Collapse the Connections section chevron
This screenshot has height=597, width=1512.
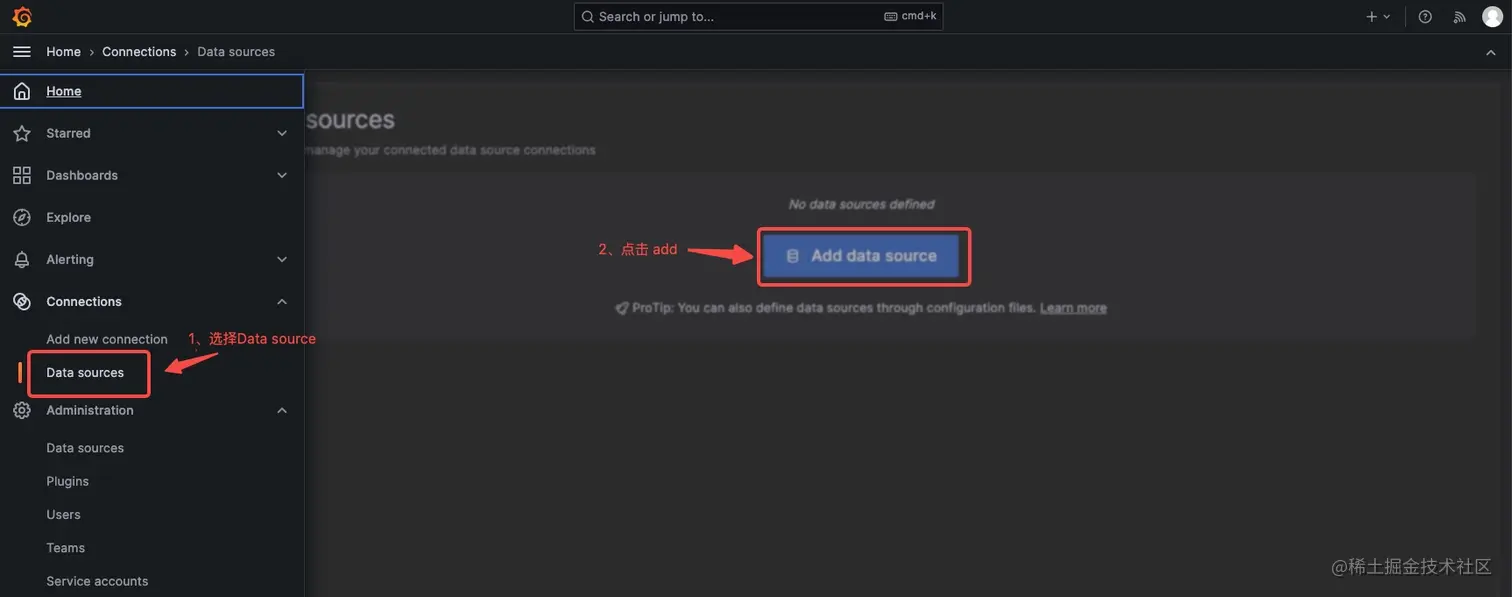(x=282, y=301)
